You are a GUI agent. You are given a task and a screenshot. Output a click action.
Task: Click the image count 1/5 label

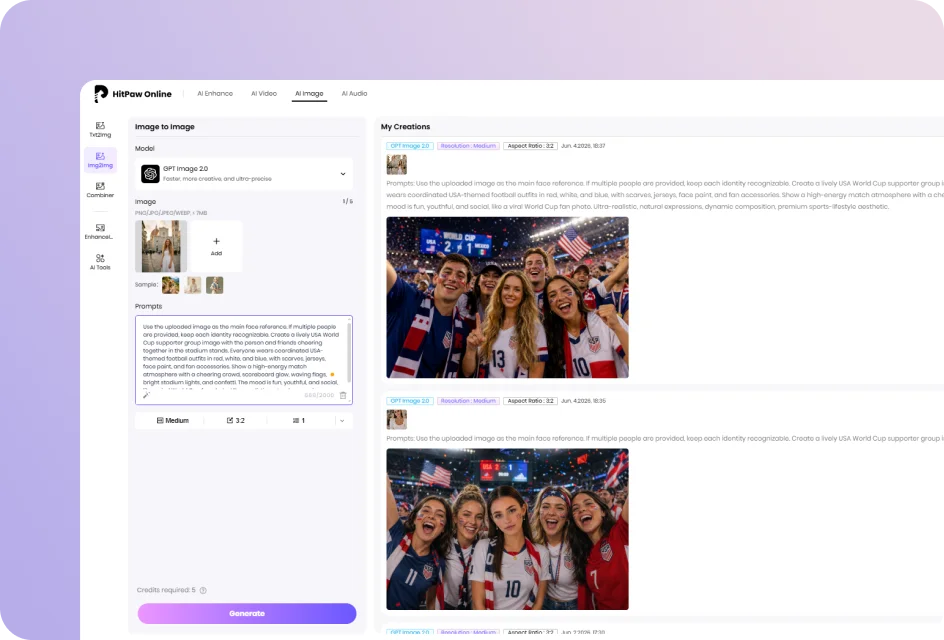(347, 201)
